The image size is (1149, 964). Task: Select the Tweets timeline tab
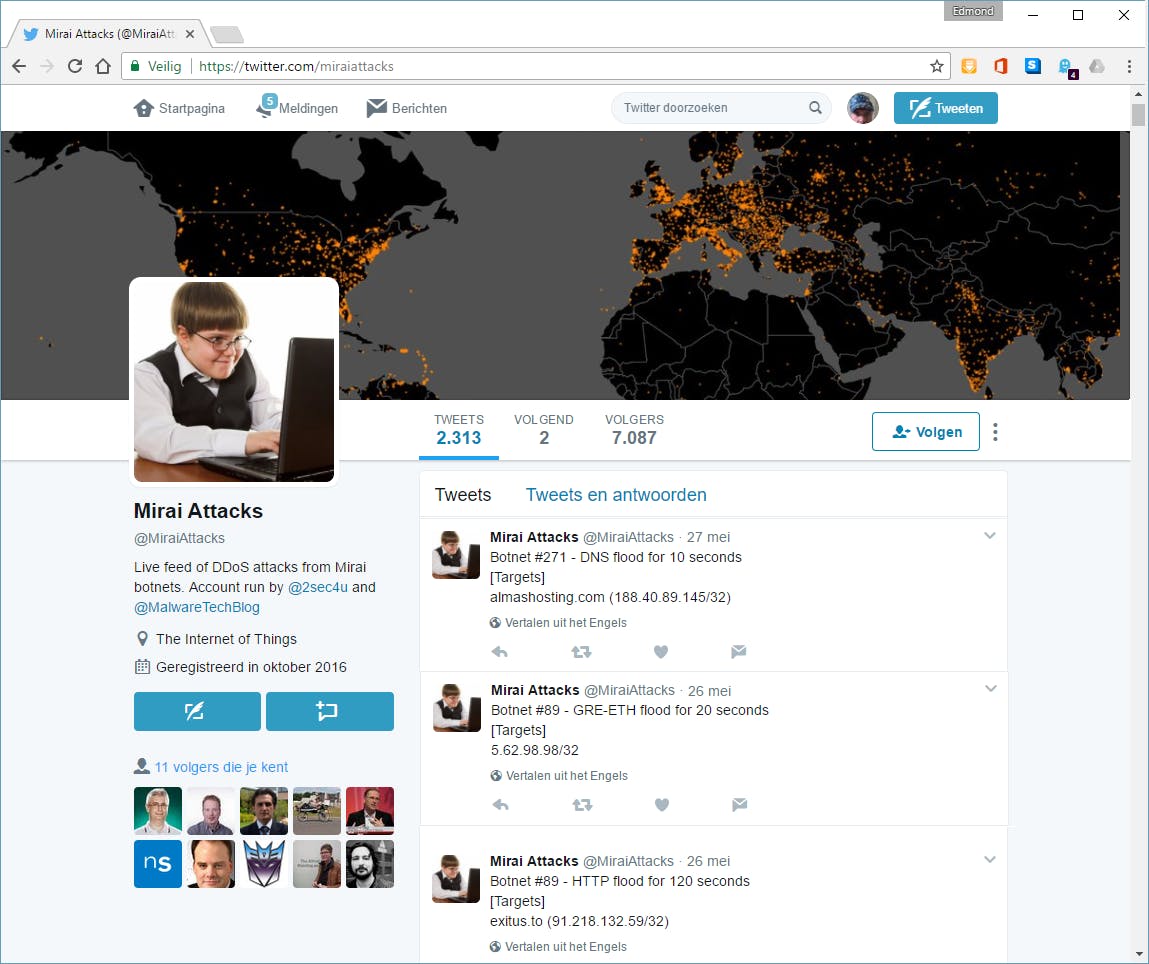point(462,495)
